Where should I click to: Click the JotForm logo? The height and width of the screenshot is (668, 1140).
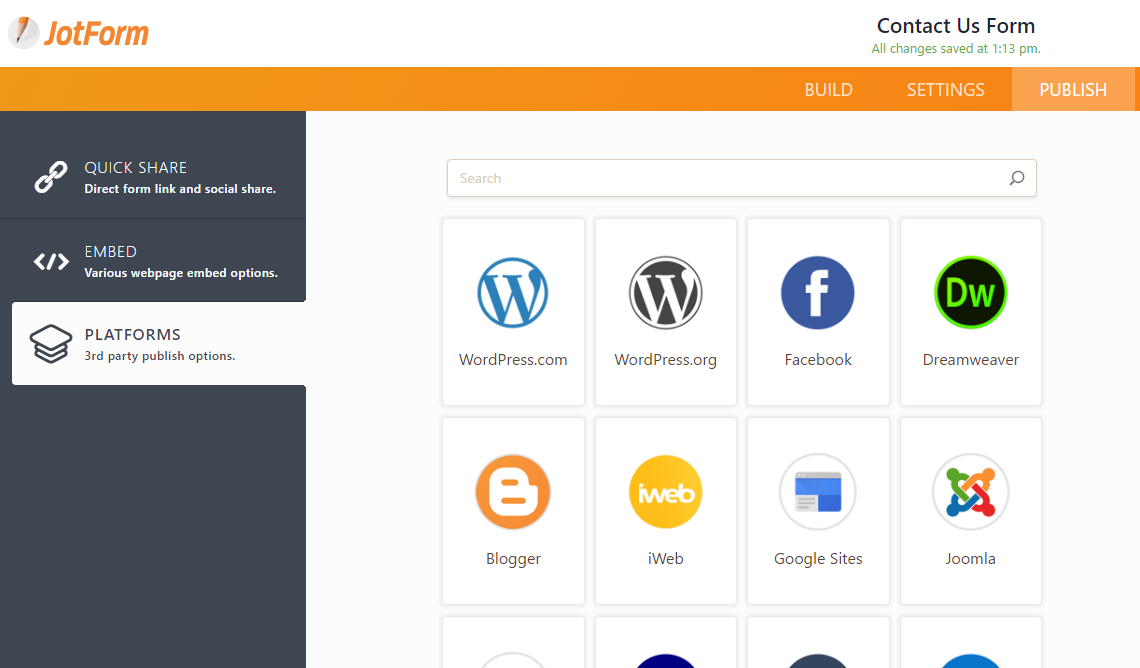(x=79, y=33)
